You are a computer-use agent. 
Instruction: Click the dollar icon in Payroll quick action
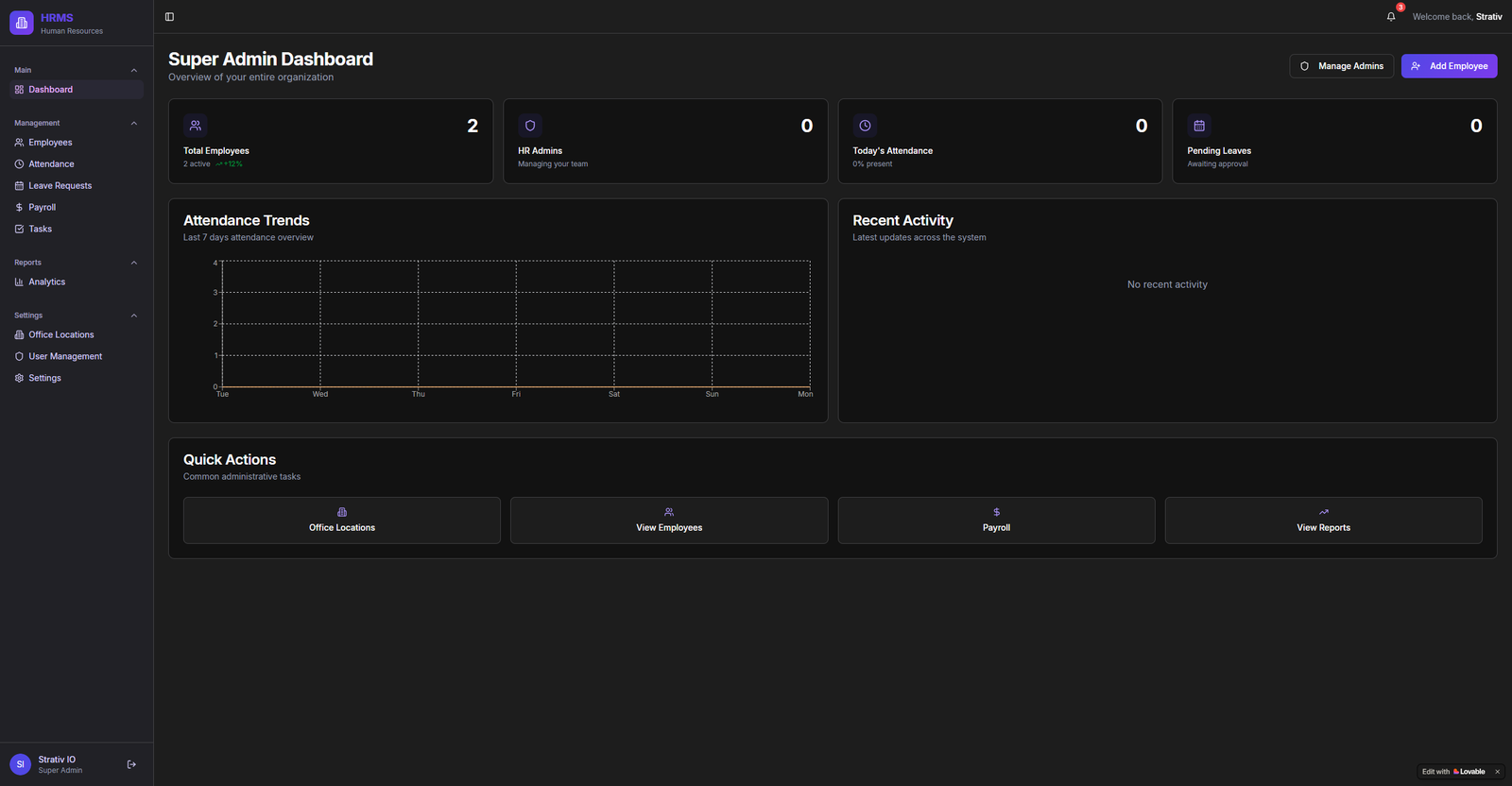pos(996,512)
